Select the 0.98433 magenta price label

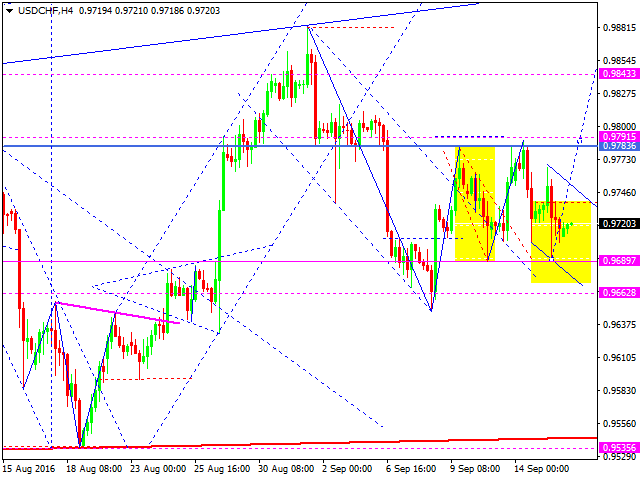point(619,73)
